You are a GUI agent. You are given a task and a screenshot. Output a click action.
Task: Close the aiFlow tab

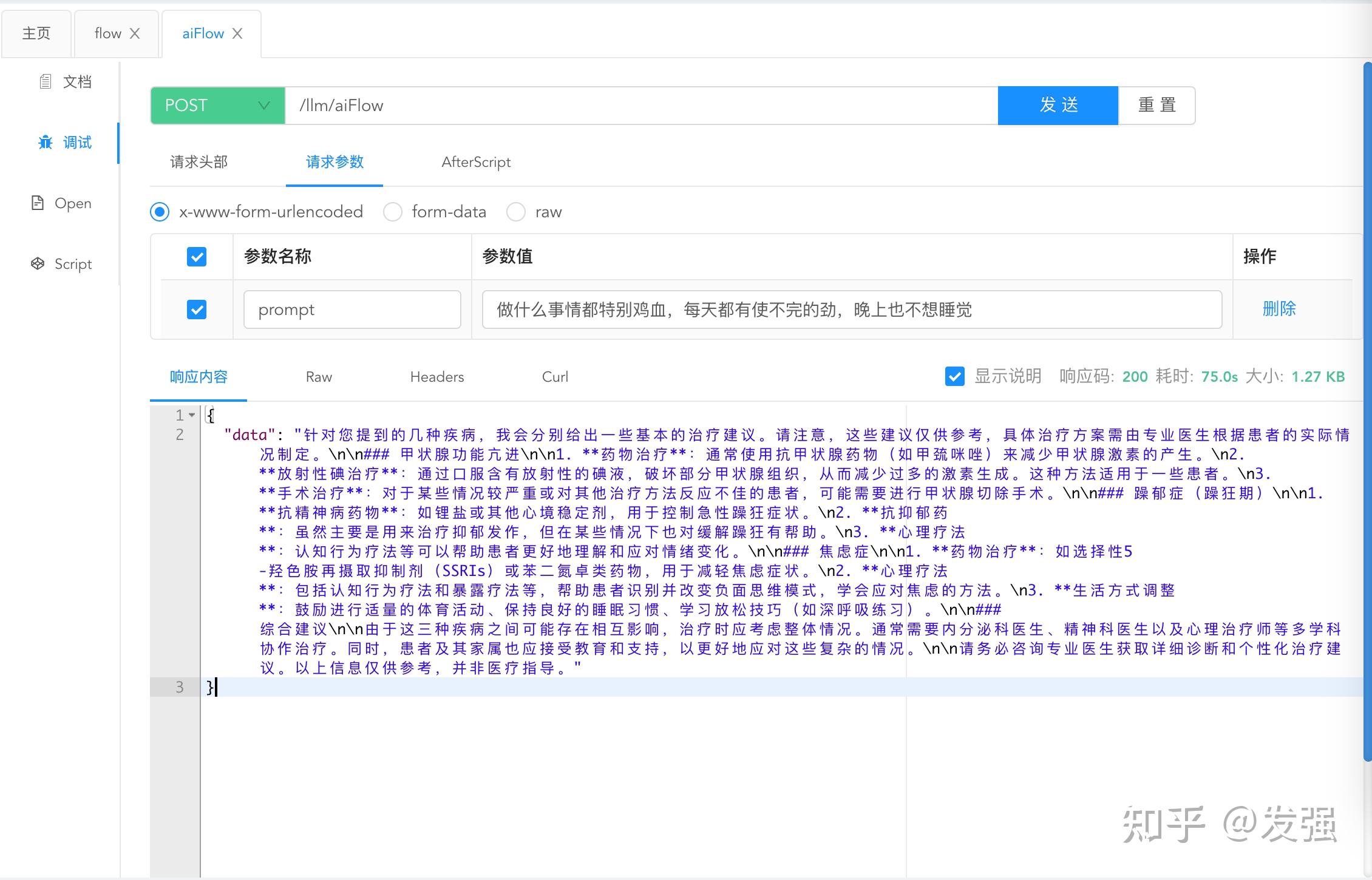click(x=237, y=33)
